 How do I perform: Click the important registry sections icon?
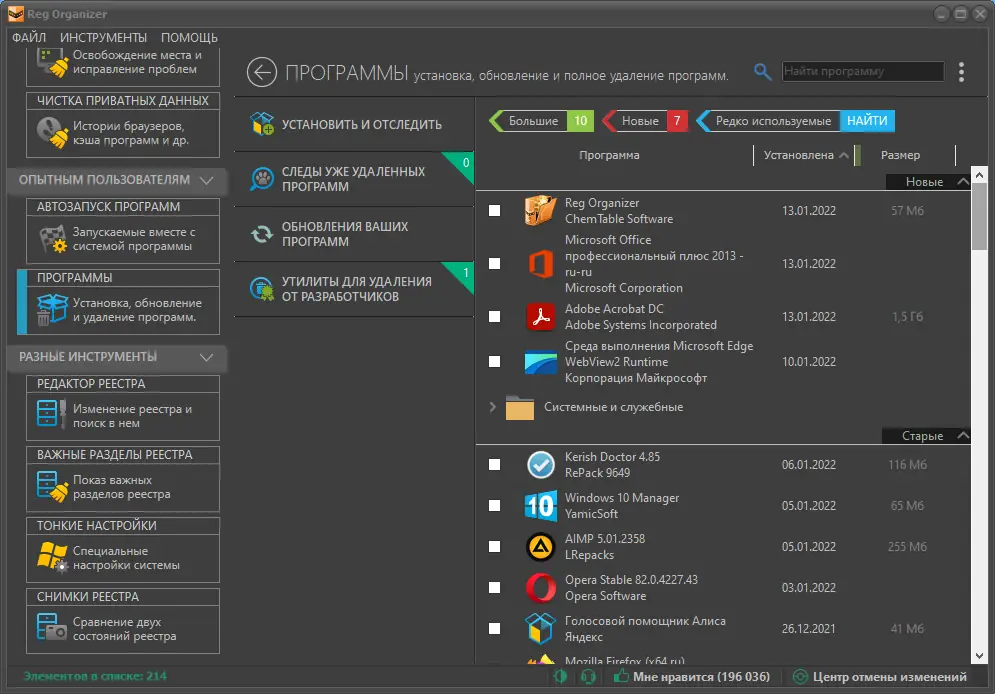(x=52, y=487)
